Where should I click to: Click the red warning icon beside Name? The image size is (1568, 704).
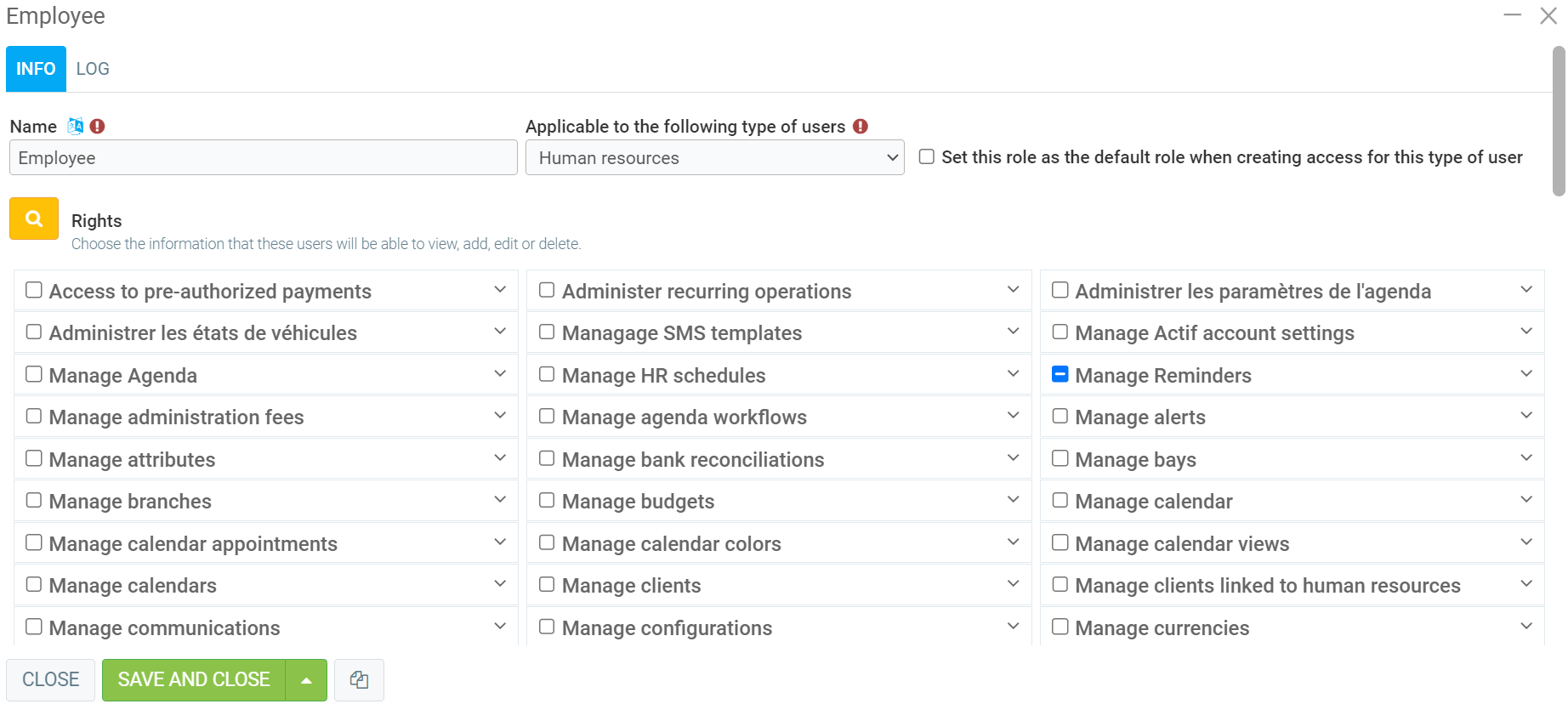[x=98, y=127]
